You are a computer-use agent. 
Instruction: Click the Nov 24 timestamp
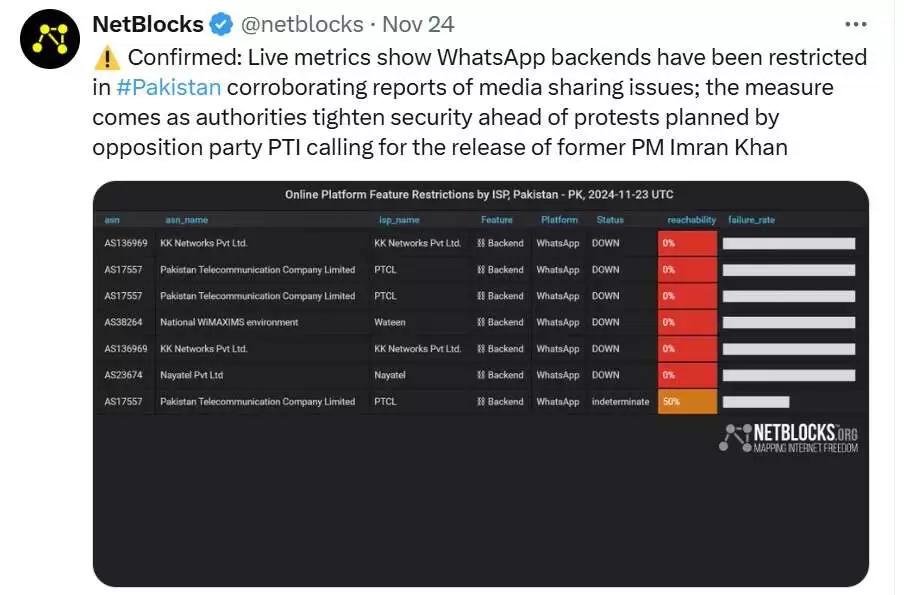click(418, 25)
